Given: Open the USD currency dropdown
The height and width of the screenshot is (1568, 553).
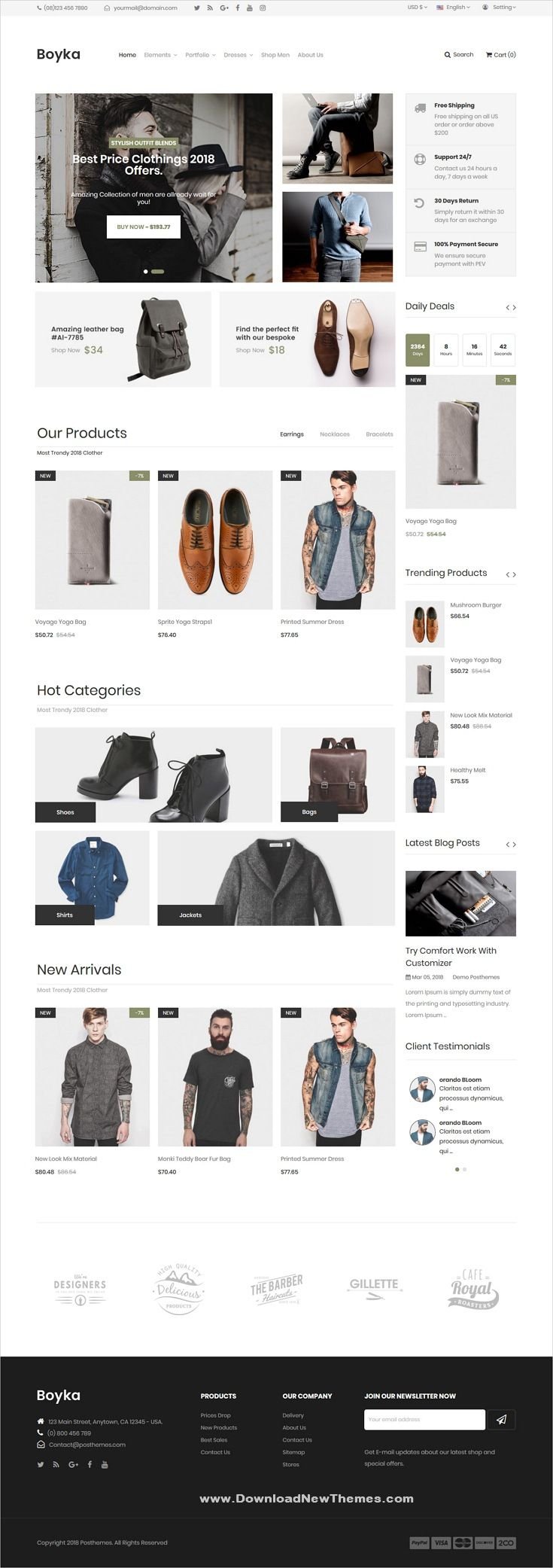Looking at the screenshot, I should (x=418, y=8).
